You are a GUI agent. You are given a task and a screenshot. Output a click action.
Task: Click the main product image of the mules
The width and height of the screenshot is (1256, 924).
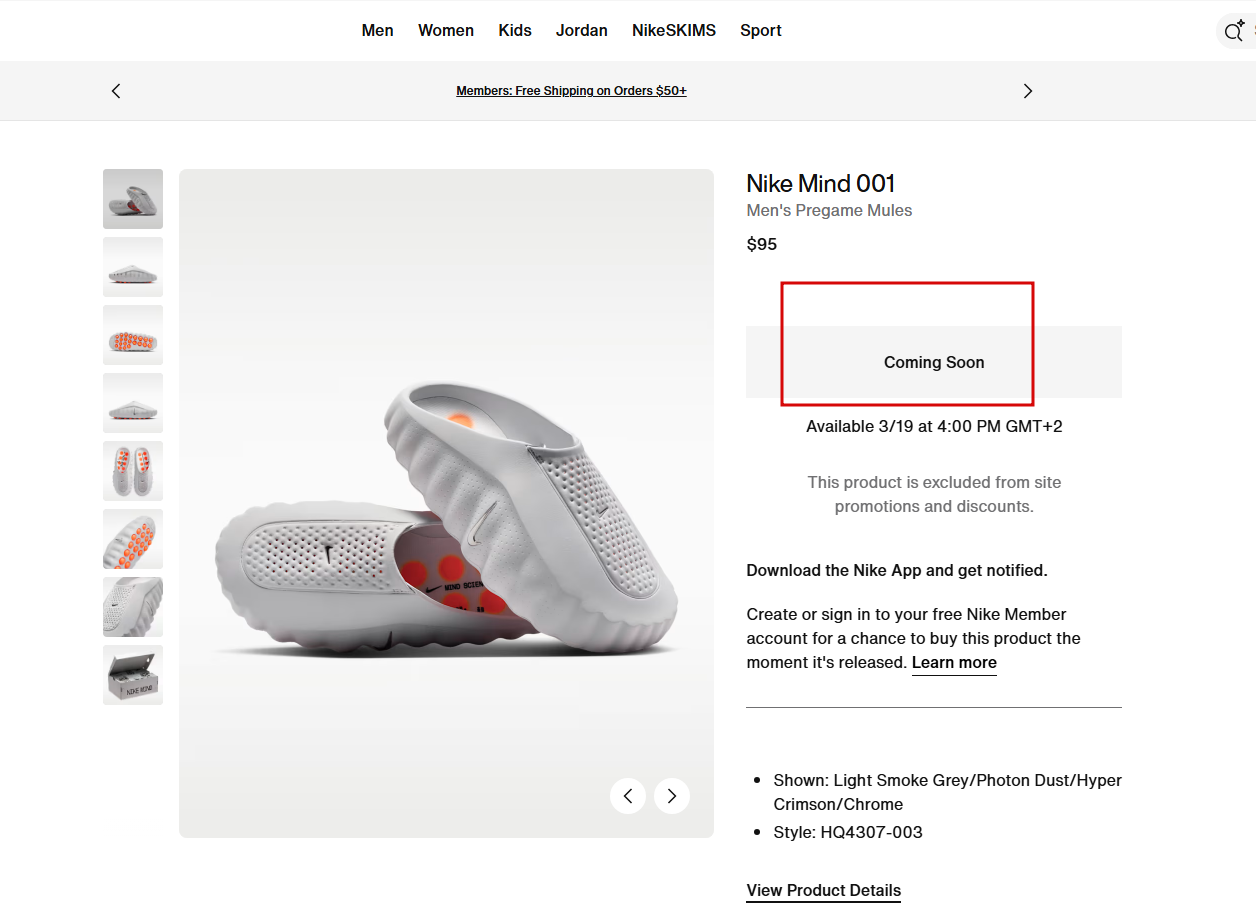tap(446, 520)
